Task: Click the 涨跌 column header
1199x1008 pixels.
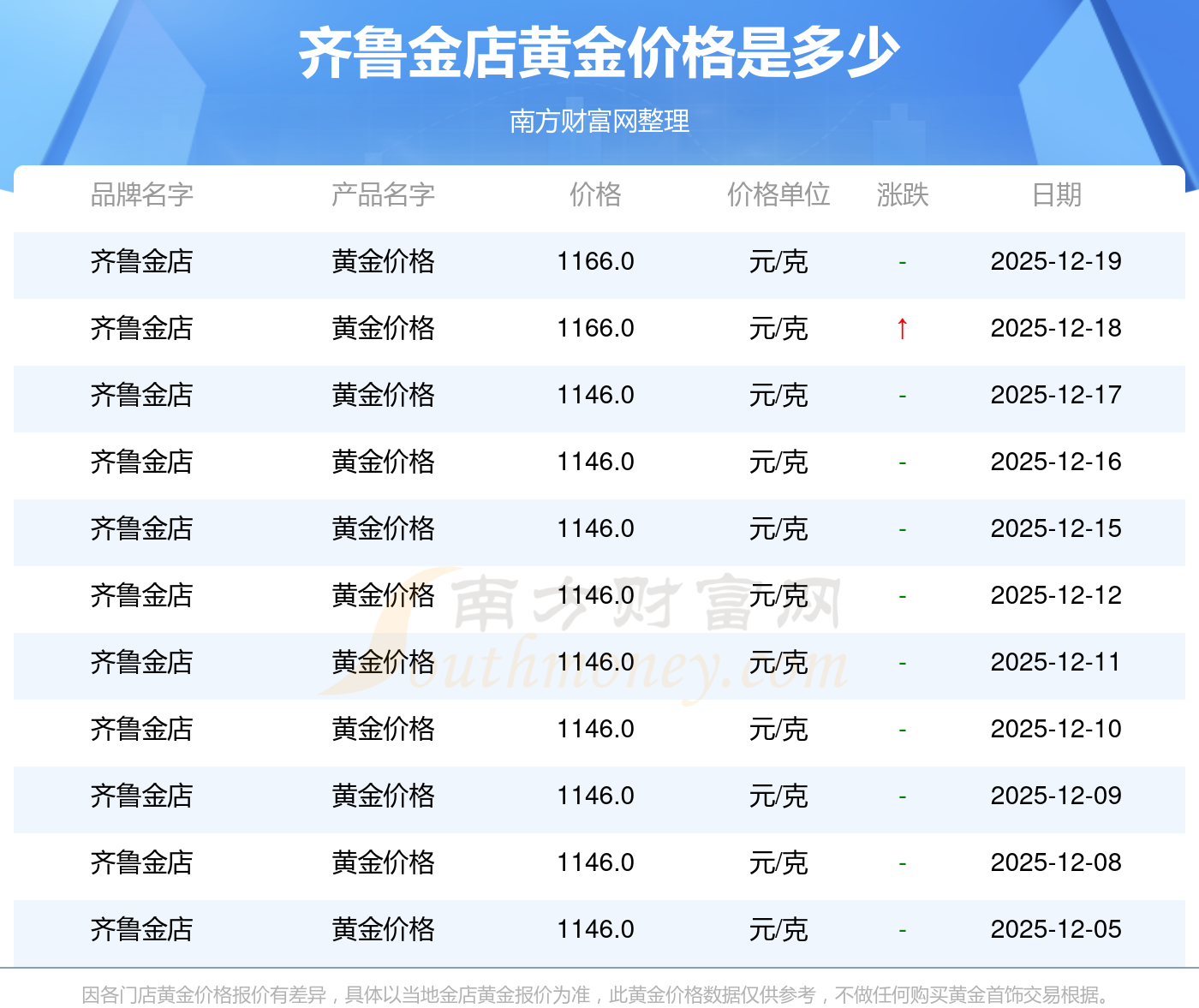Action: point(903,195)
